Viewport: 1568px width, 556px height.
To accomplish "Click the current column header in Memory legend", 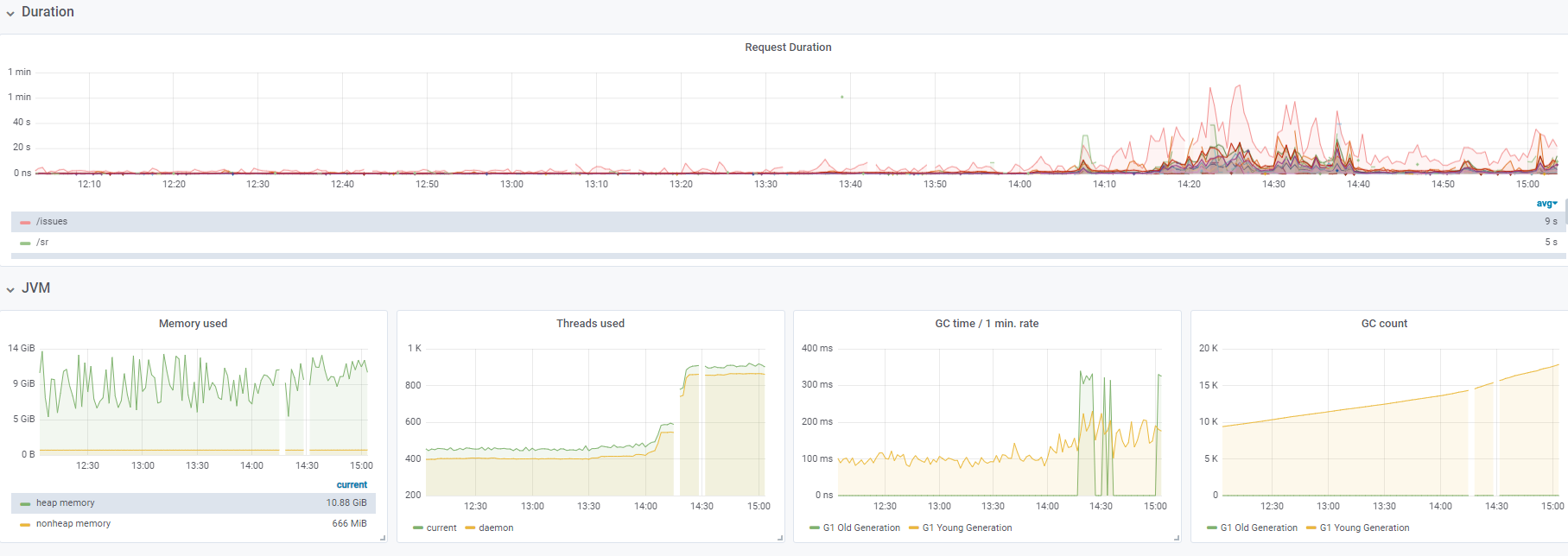I will [x=352, y=485].
